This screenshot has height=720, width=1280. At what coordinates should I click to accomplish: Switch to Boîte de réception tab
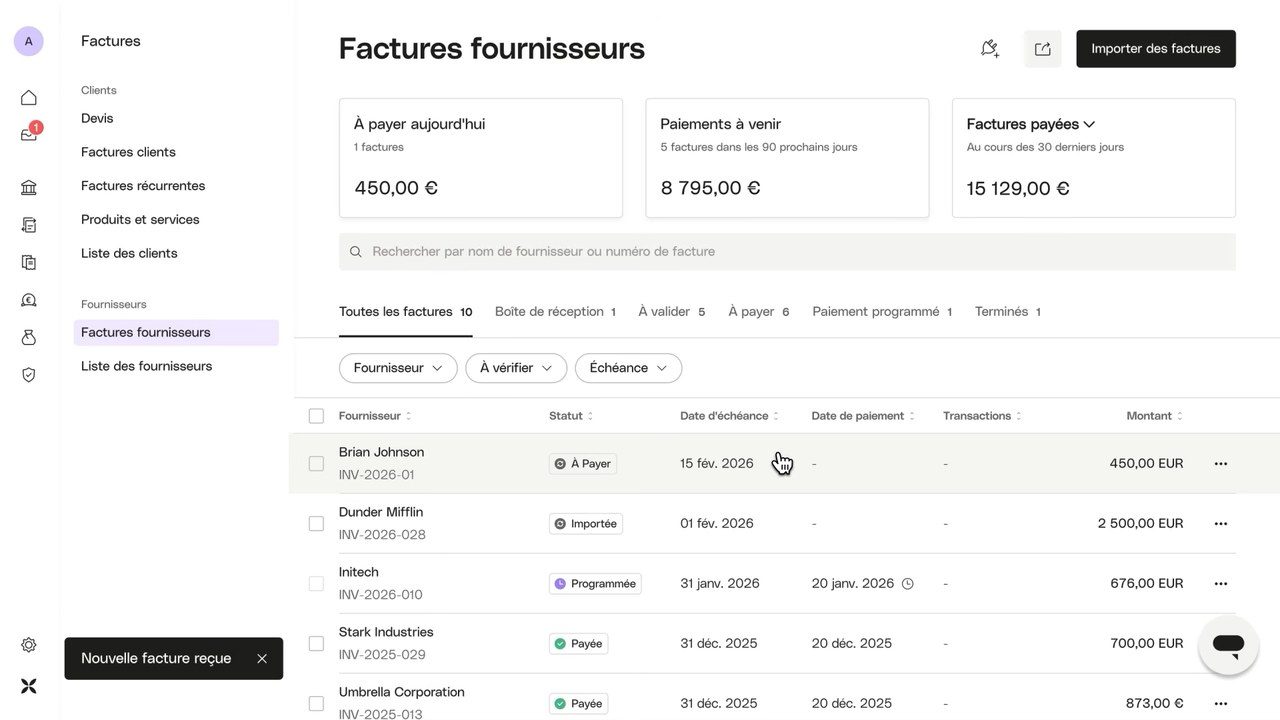pos(555,312)
